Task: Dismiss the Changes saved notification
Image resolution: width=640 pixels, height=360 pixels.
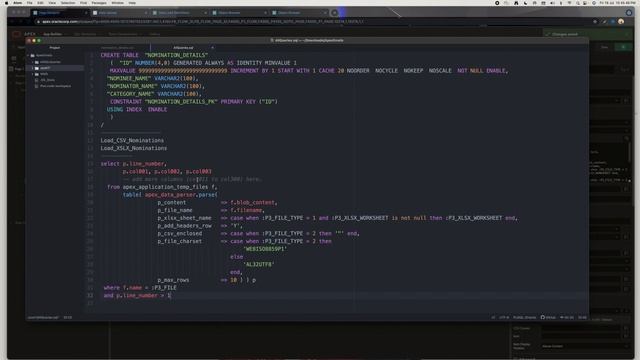Action: 627,34
